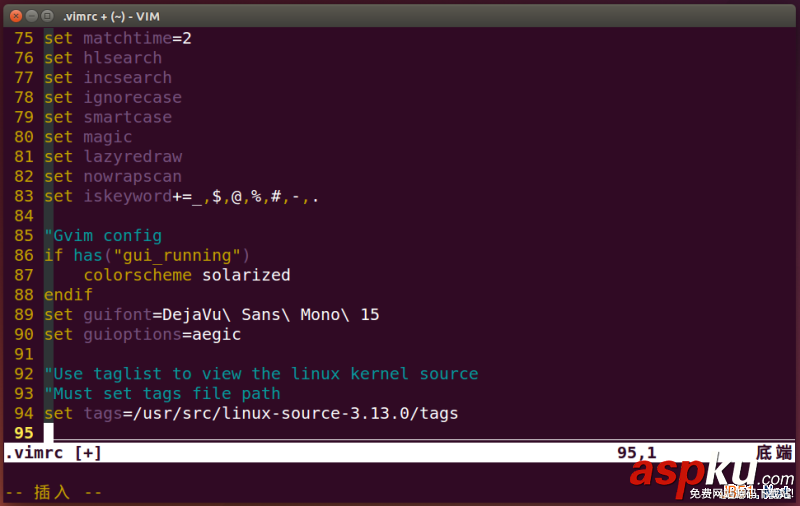Click 'colorscheme' on line 87
800x506 pixels.
pos(138,275)
